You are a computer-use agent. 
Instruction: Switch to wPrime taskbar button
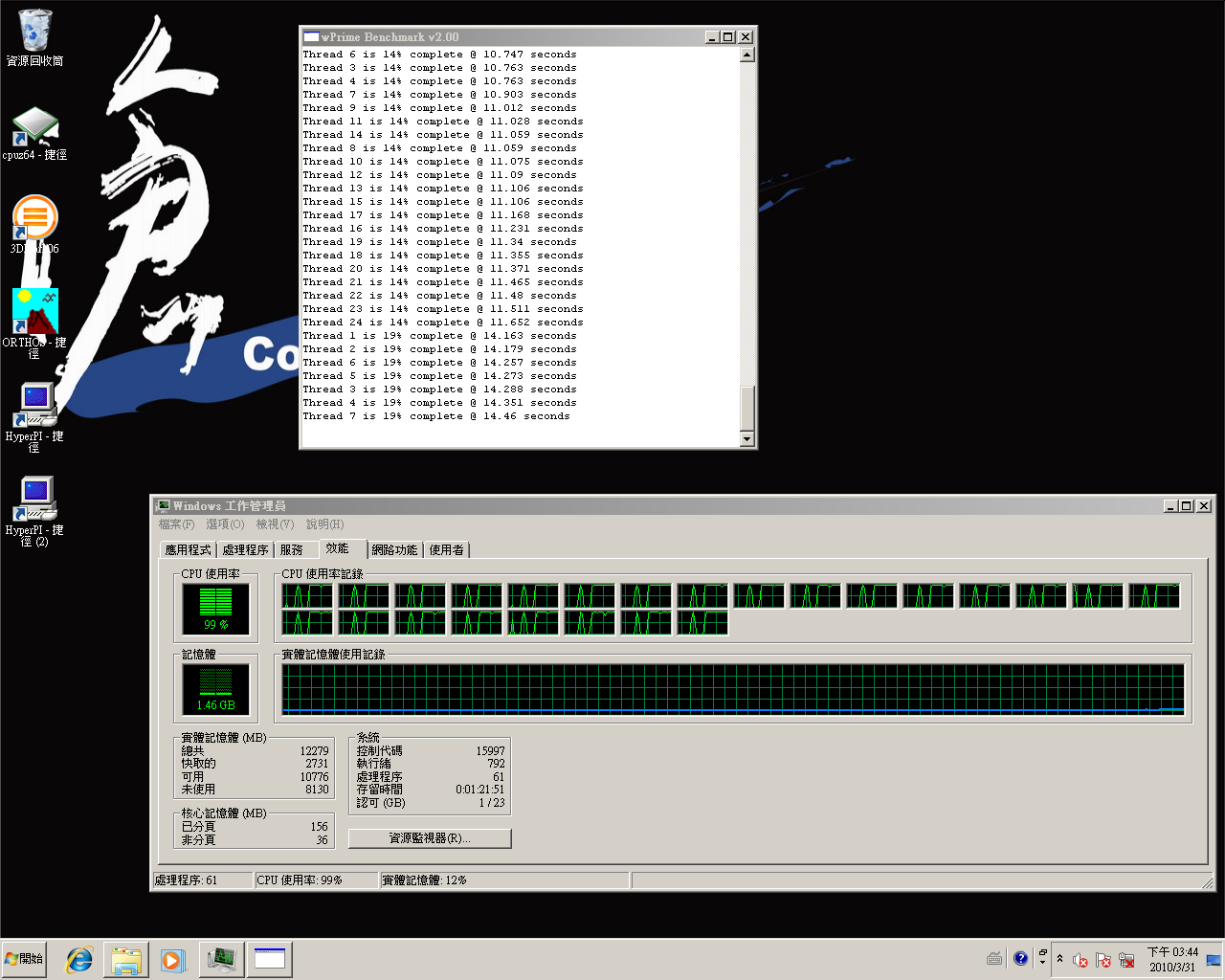(x=270, y=959)
